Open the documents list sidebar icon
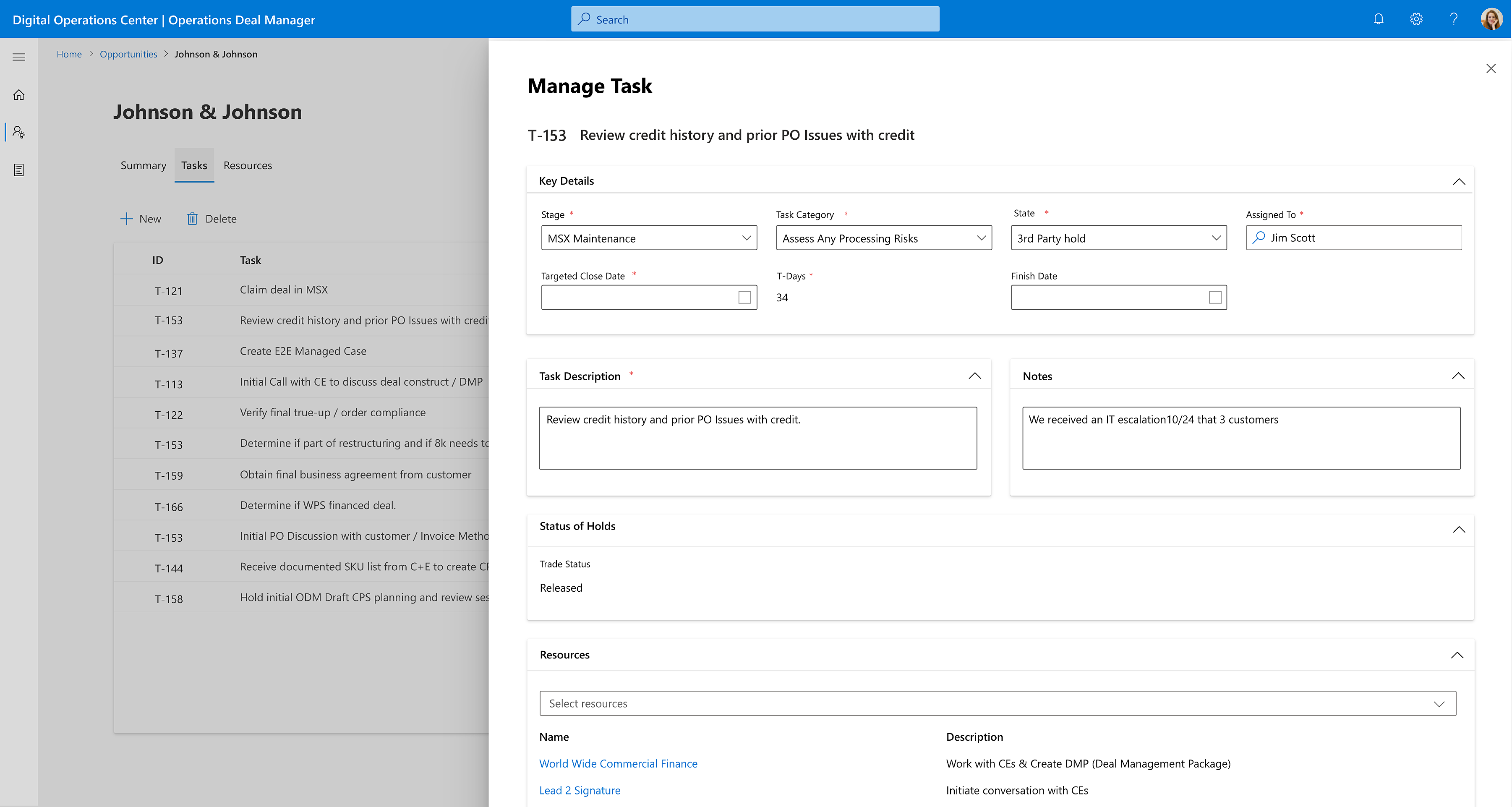The width and height of the screenshot is (1512, 807). [x=19, y=170]
